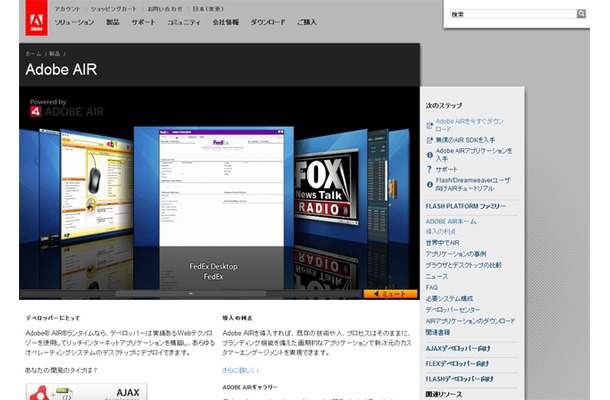
Task: Click the carousel scroll bar below showcase
Action: [x=191, y=294]
